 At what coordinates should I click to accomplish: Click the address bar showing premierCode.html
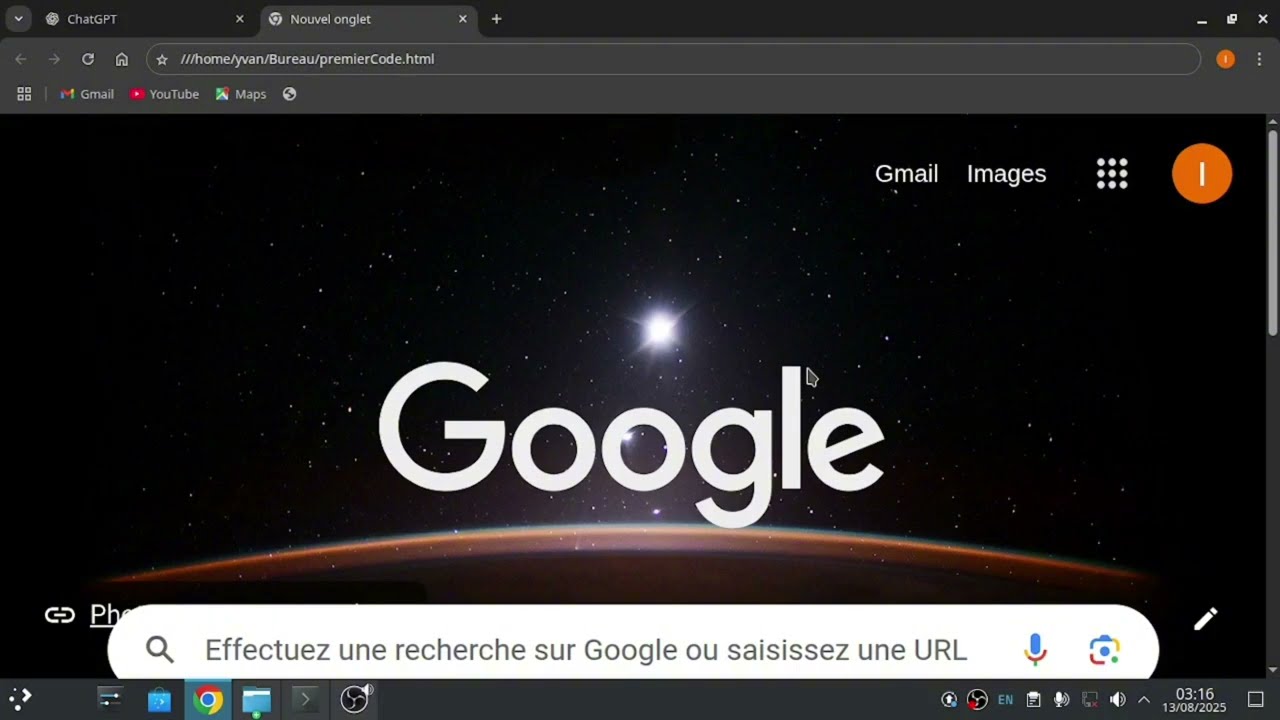[x=673, y=59]
